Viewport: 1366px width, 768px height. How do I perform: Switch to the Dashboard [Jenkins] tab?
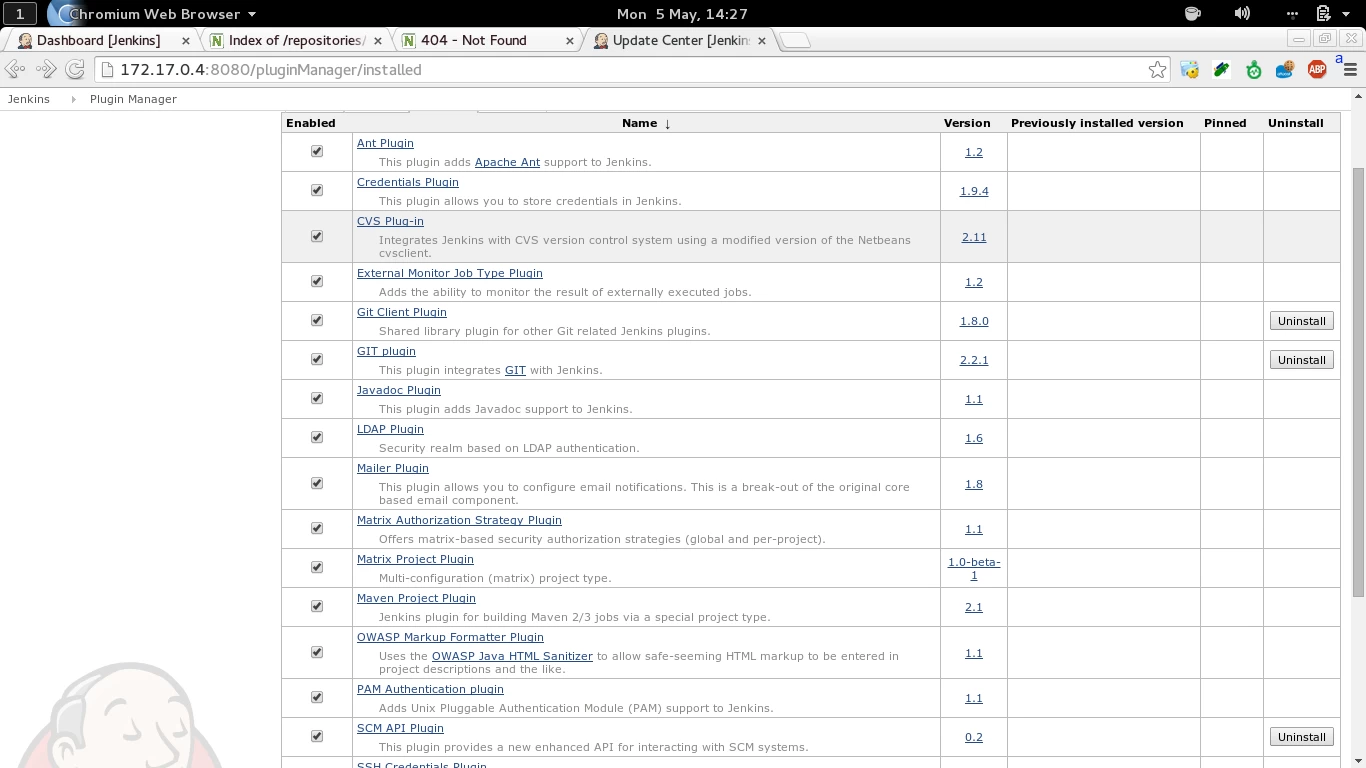[x=98, y=40]
